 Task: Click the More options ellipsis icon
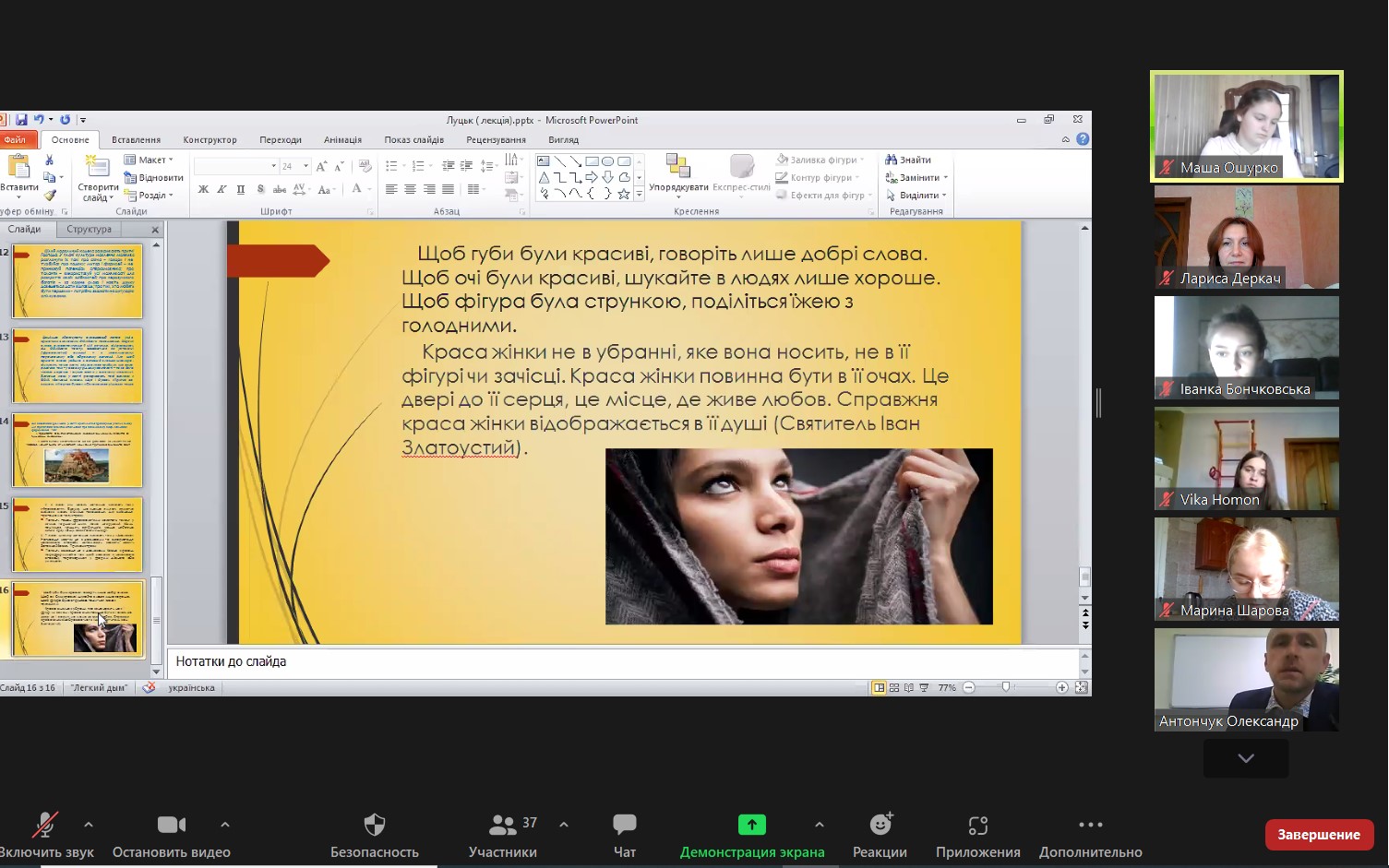click(x=1090, y=835)
